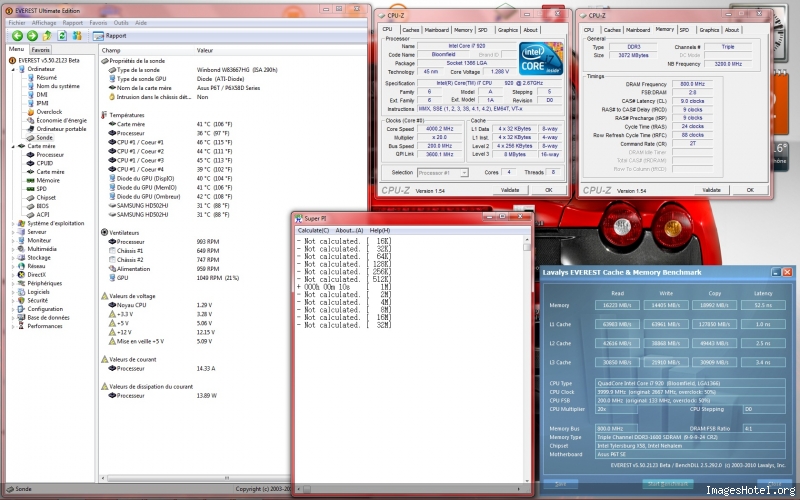800x500 pixels.
Task: Click the Up level icon in EVEREST toolbar
Action: [x=47, y=35]
